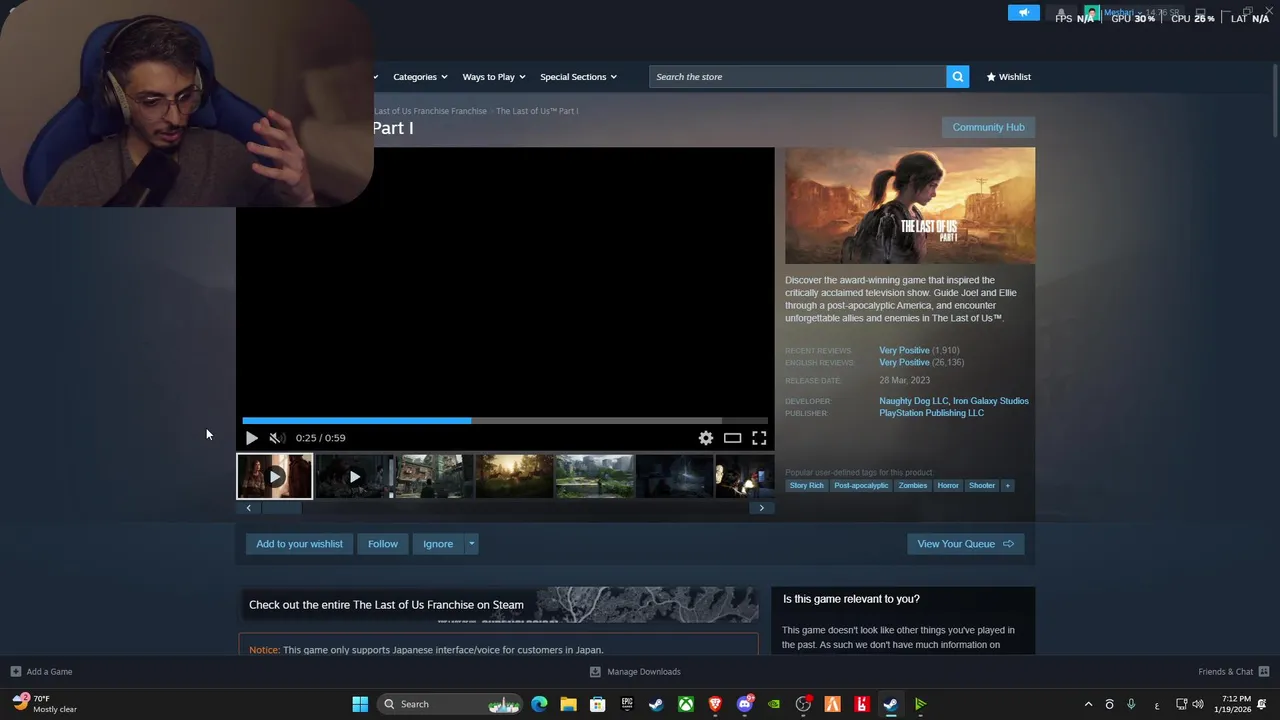This screenshot has width=1280, height=720.
Task: Open the Very Positive recent reviews link
Action: pos(904,351)
